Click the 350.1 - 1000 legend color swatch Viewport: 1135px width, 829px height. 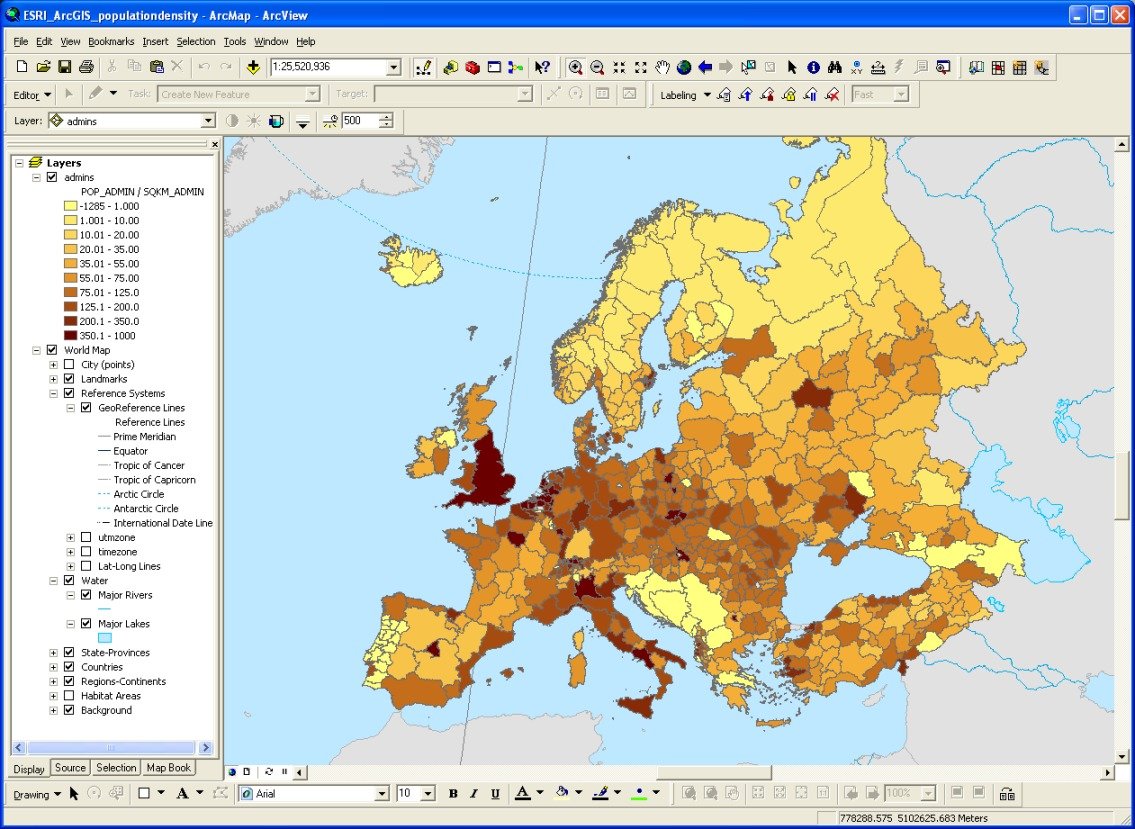coord(71,336)
